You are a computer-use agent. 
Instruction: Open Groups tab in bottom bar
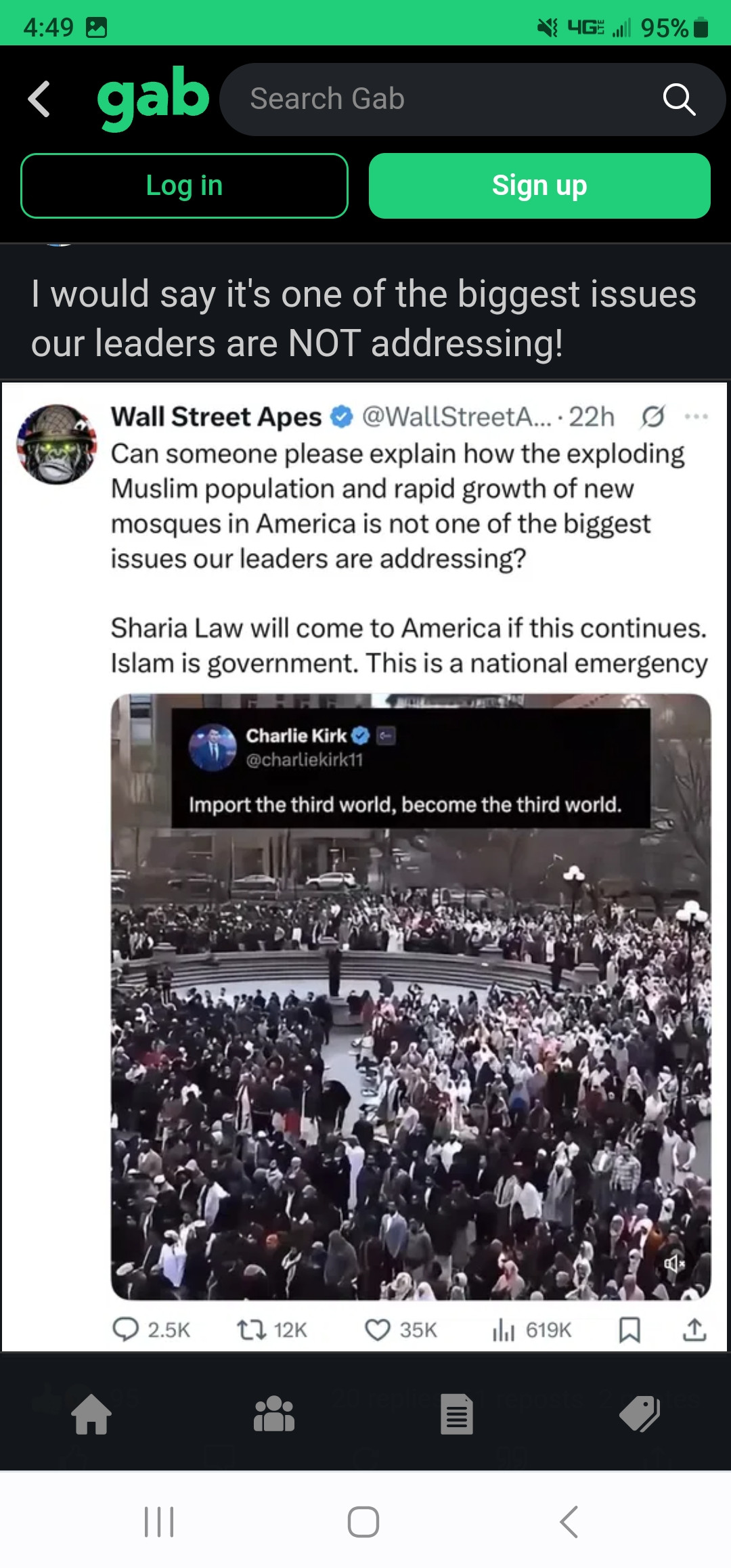click(274, 1414)
